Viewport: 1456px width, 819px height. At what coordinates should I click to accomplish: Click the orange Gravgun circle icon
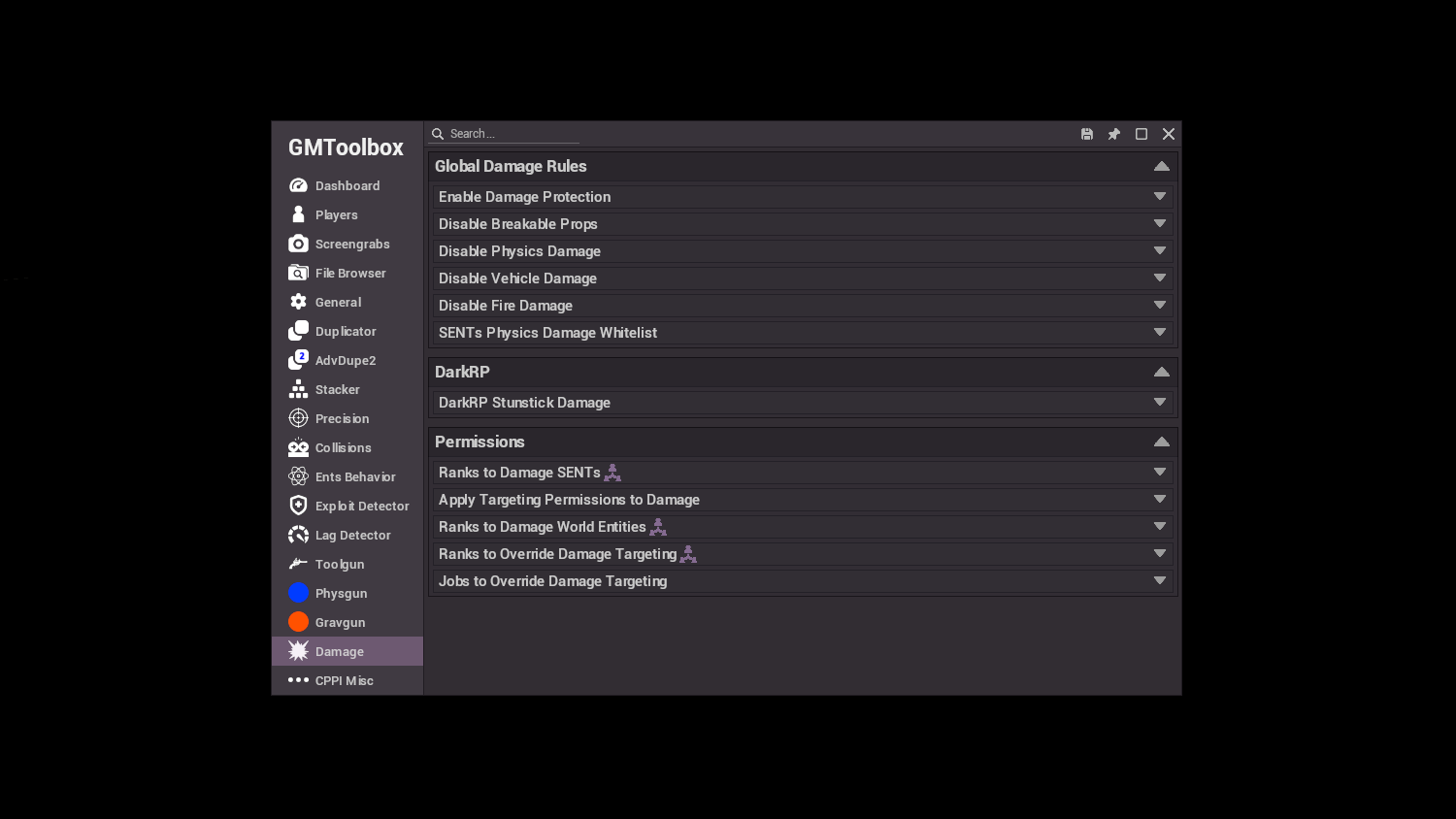click(298, 622)
